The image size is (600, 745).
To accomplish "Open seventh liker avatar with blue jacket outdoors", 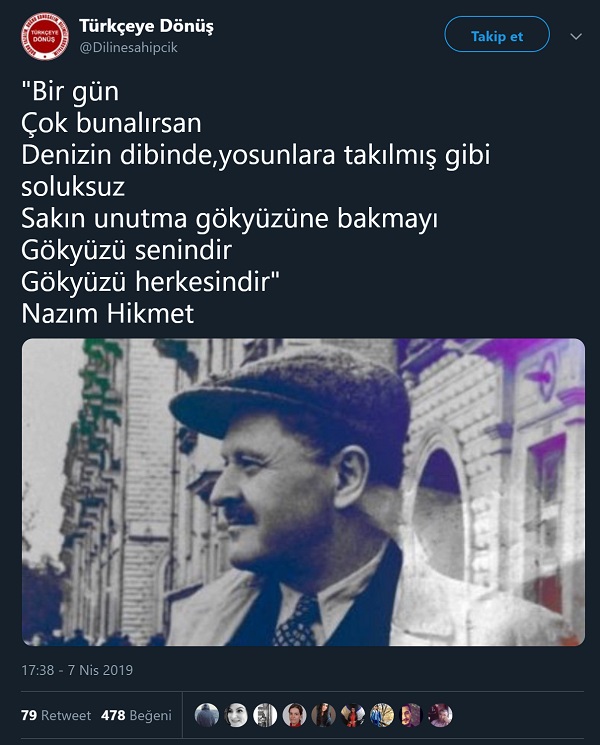I will point(382,715).
